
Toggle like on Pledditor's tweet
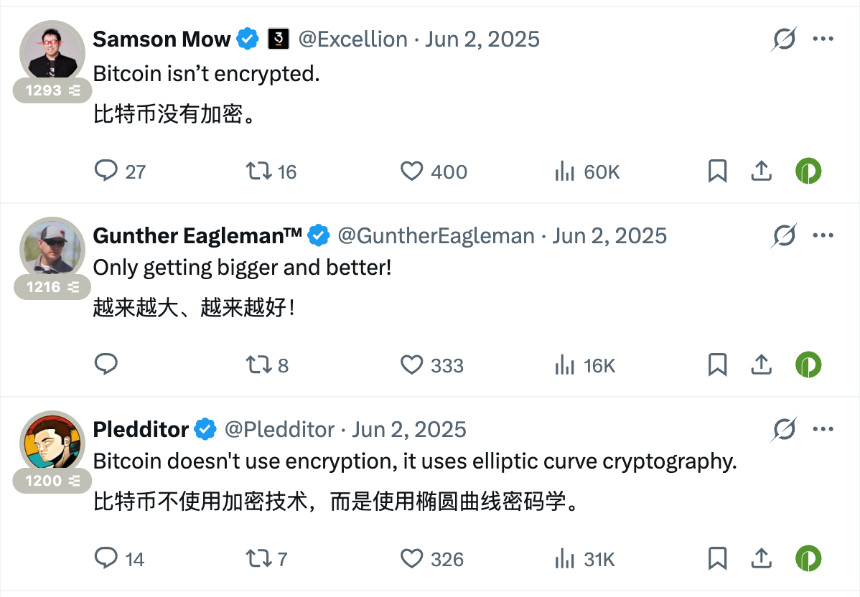tap(410, 557)
